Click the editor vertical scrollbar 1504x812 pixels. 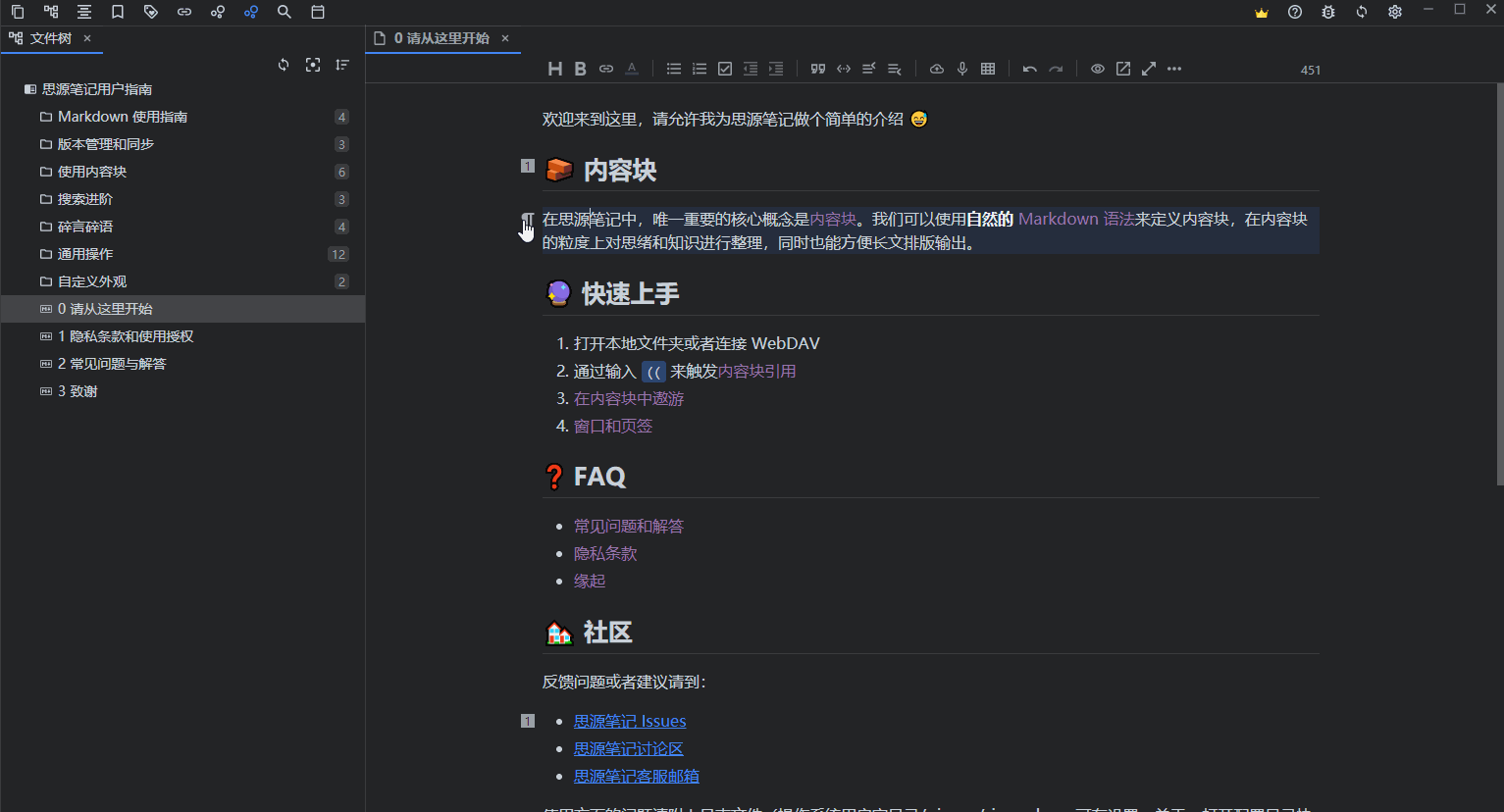coord(1499,284)
